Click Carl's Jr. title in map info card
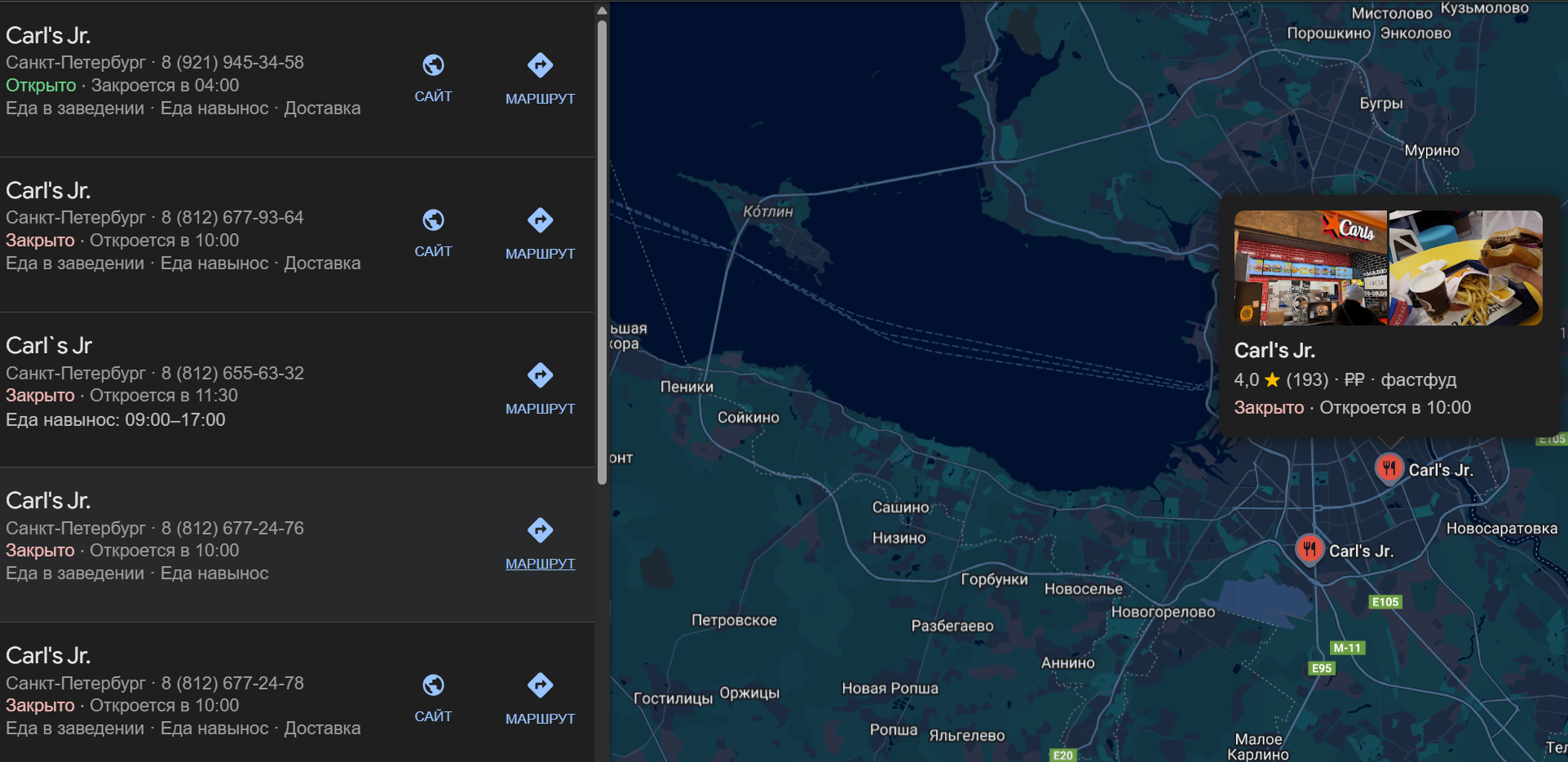1568x762 pixels. (1274, 351)
